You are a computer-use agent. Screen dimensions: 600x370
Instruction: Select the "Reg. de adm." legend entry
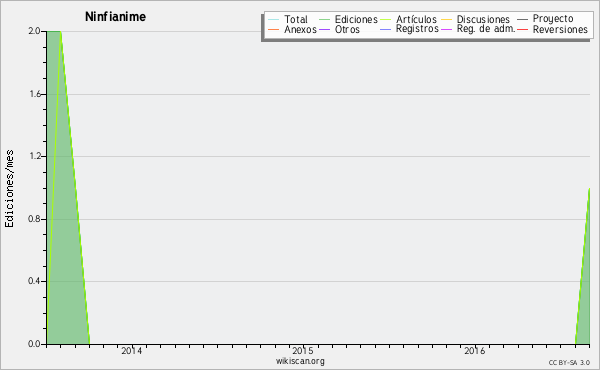coord(486,29)
